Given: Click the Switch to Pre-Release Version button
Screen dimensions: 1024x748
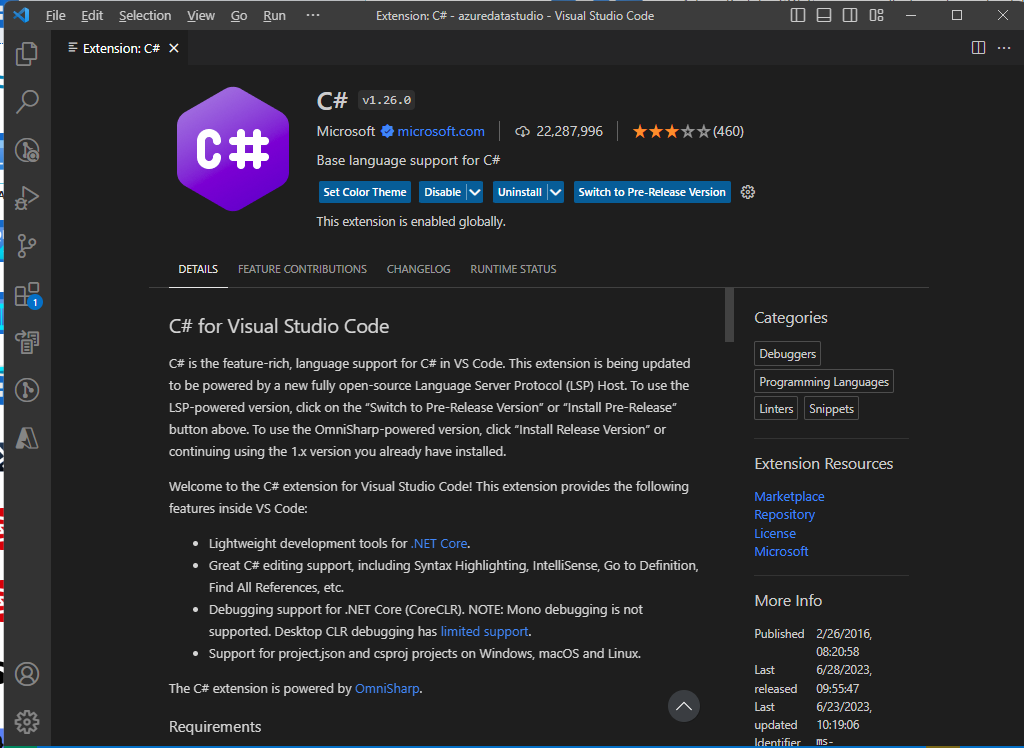Looking at the screenshot, I should coord(651,192).
